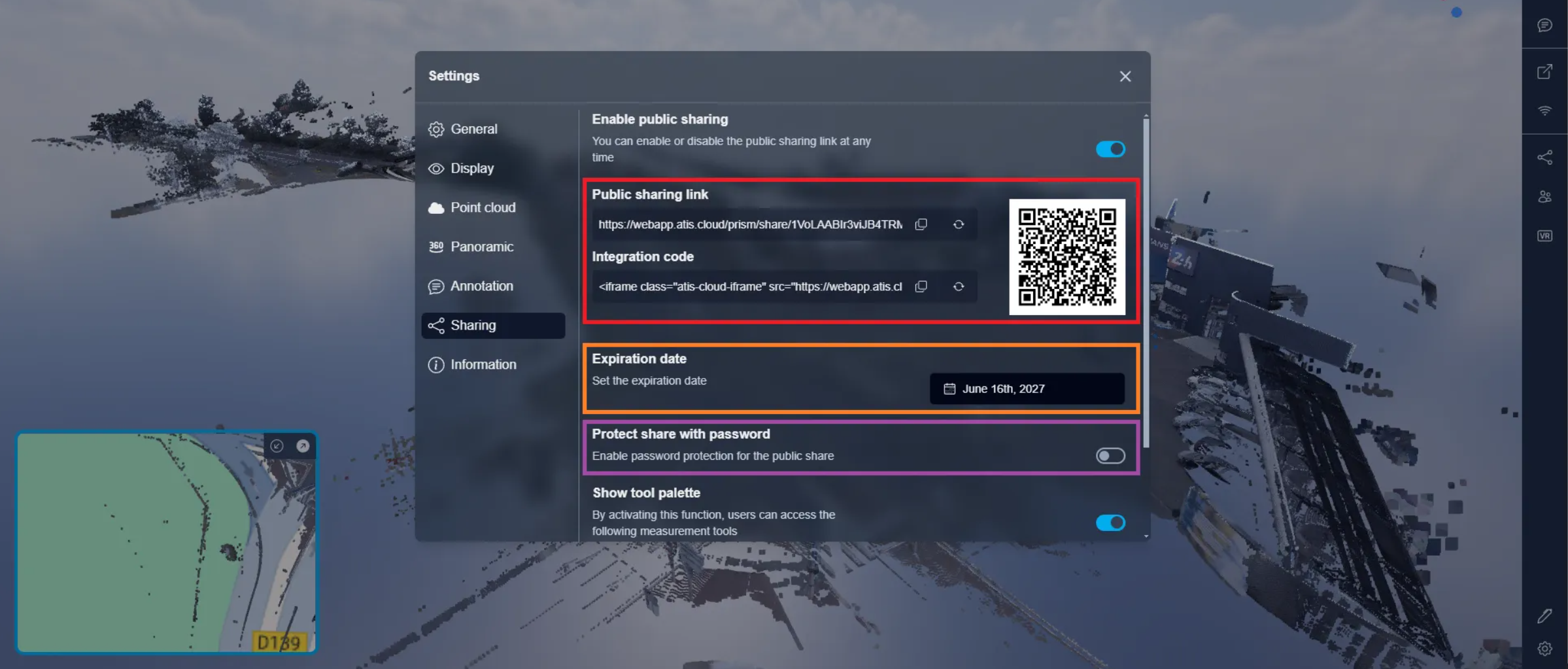This screenshot has height=669, width=1568.
Task: Enable password protection for the share
Action: tap(1110, 456)
